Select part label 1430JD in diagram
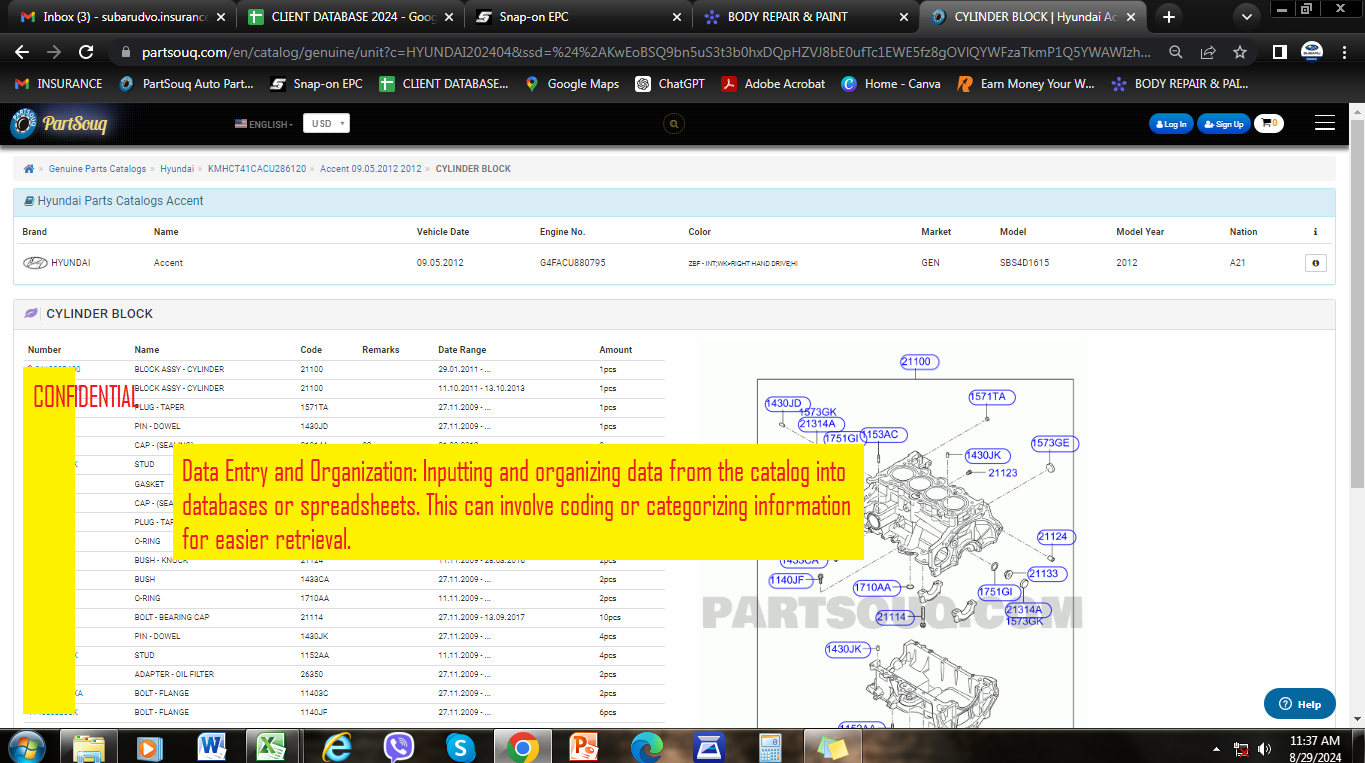Viewport: 1365px width, 763px height. (x=787, y=404)
